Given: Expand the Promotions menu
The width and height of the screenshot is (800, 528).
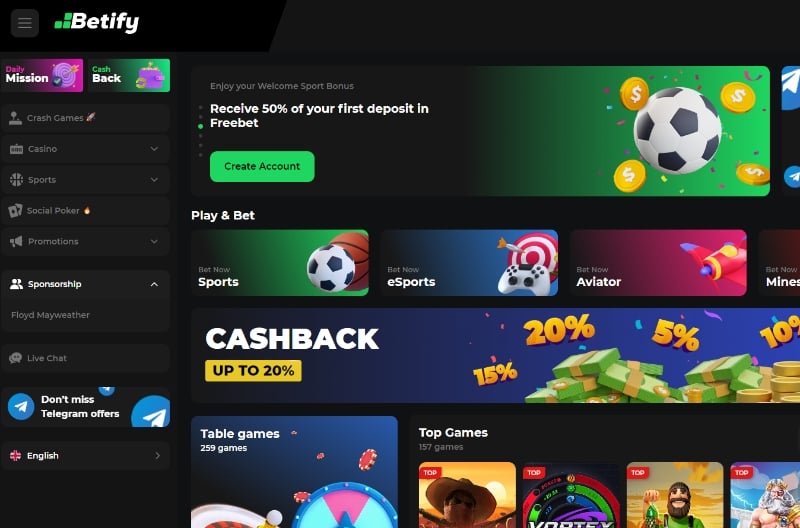Looking at the screenshot, I should coord(85,241).
